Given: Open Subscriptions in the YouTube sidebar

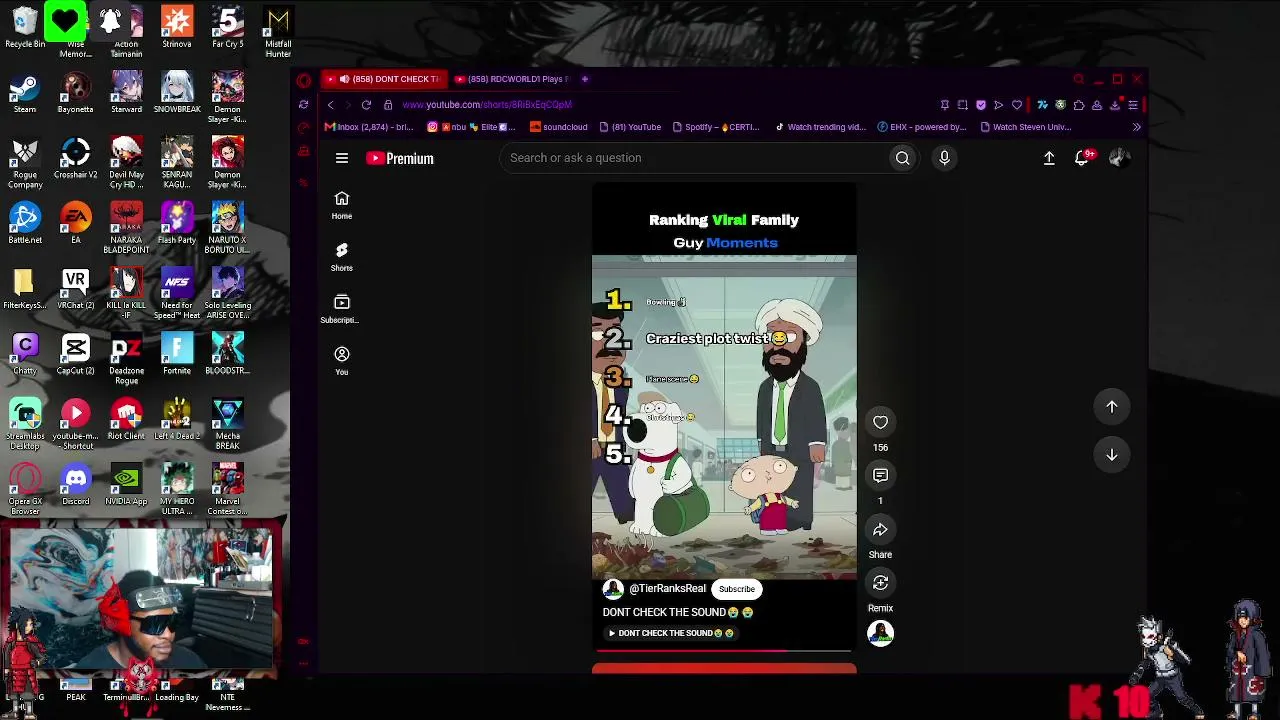Looking at the screenshot, I should click(342, 309).
